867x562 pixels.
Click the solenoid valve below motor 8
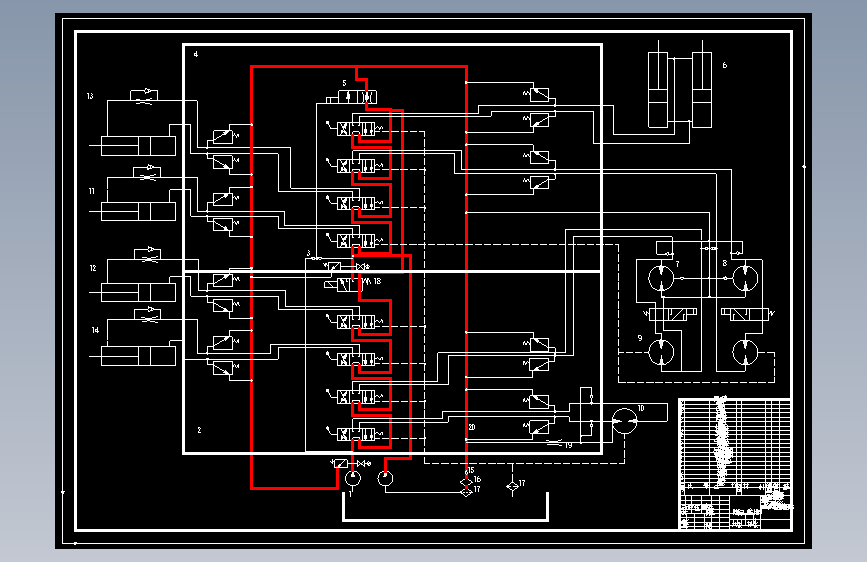pyautogui.click(x=747, y=314)
